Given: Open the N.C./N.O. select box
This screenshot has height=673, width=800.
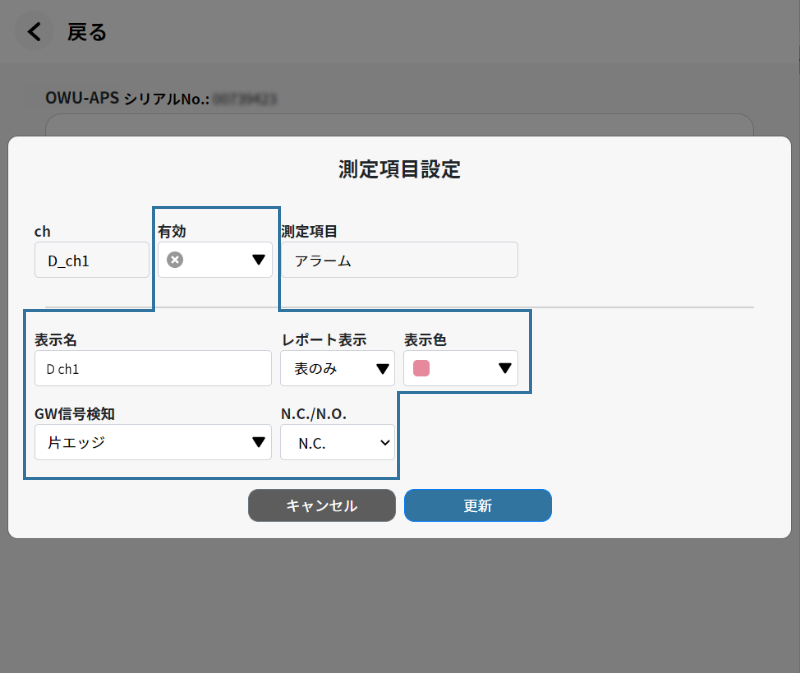Looking at the screenshot, I should click(x=337, y=442).
